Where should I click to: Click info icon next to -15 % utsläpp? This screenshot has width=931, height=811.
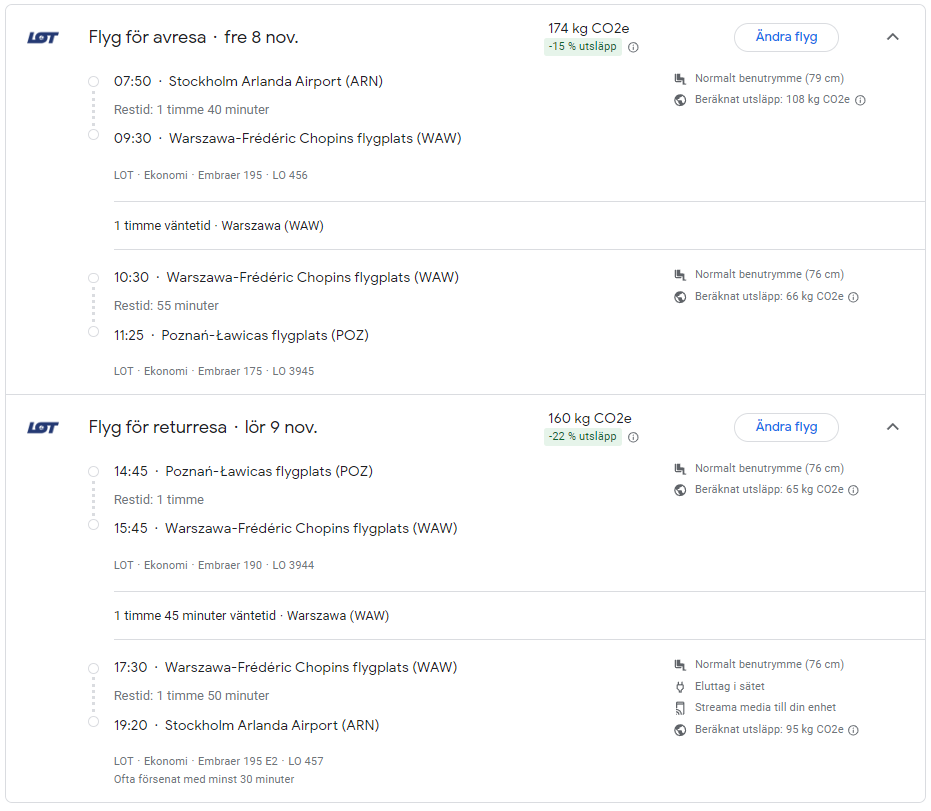(x=633, y=47)
